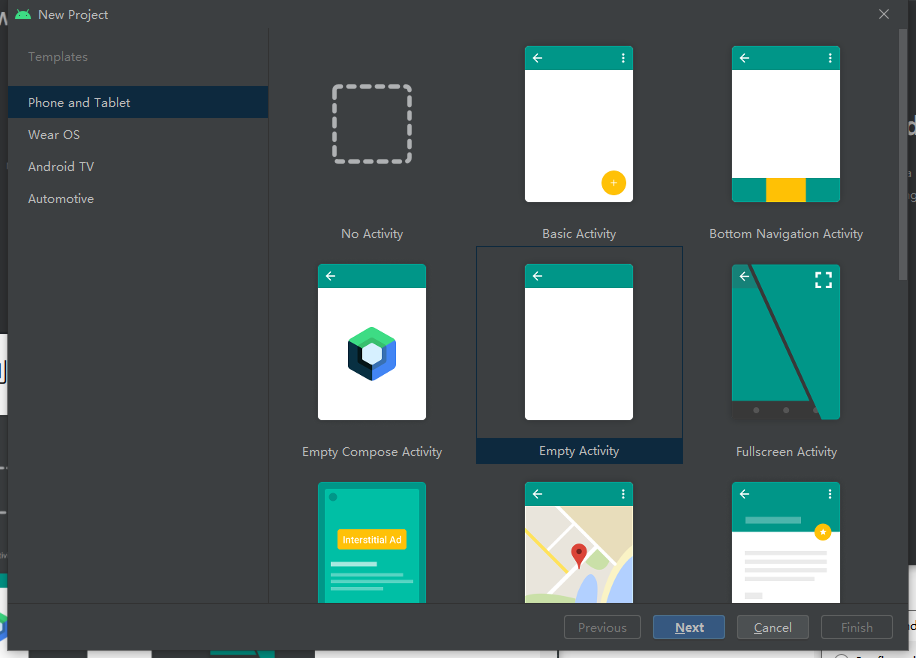Image resolution: width=916 pixels, height=658 pixels.
Task: Select the No Activity dashed-box template
Action: (372, 124)
